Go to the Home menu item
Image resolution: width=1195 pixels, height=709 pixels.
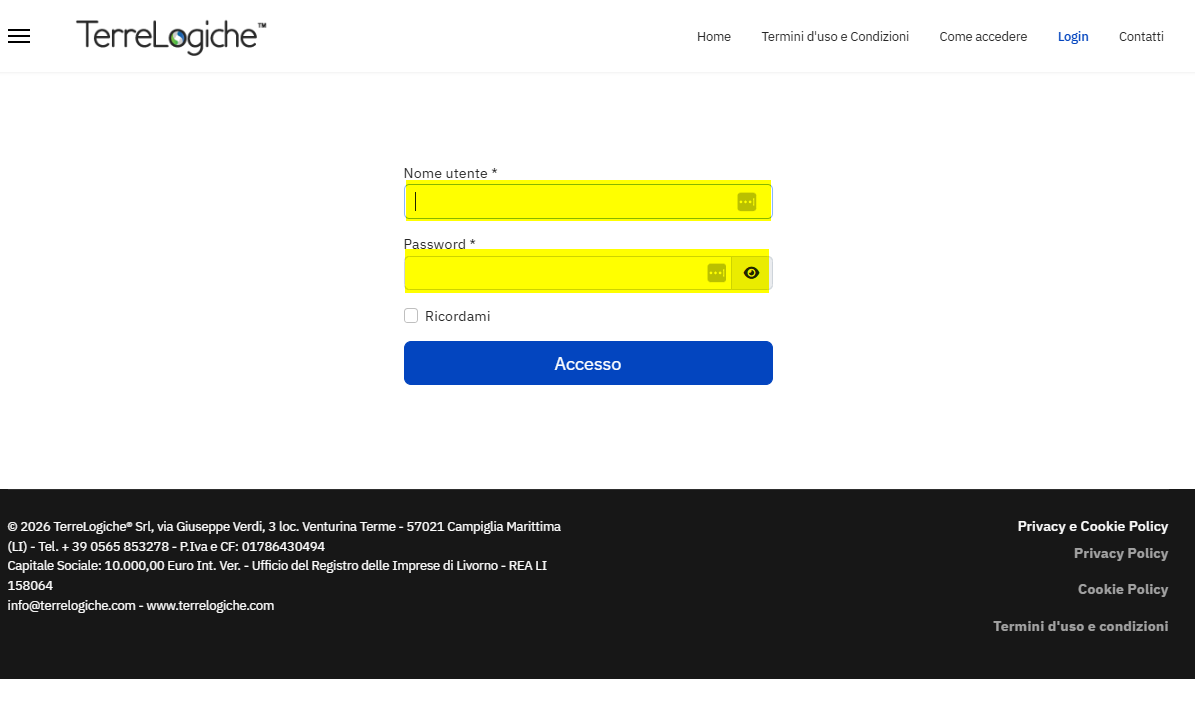(x=713, y=37)
